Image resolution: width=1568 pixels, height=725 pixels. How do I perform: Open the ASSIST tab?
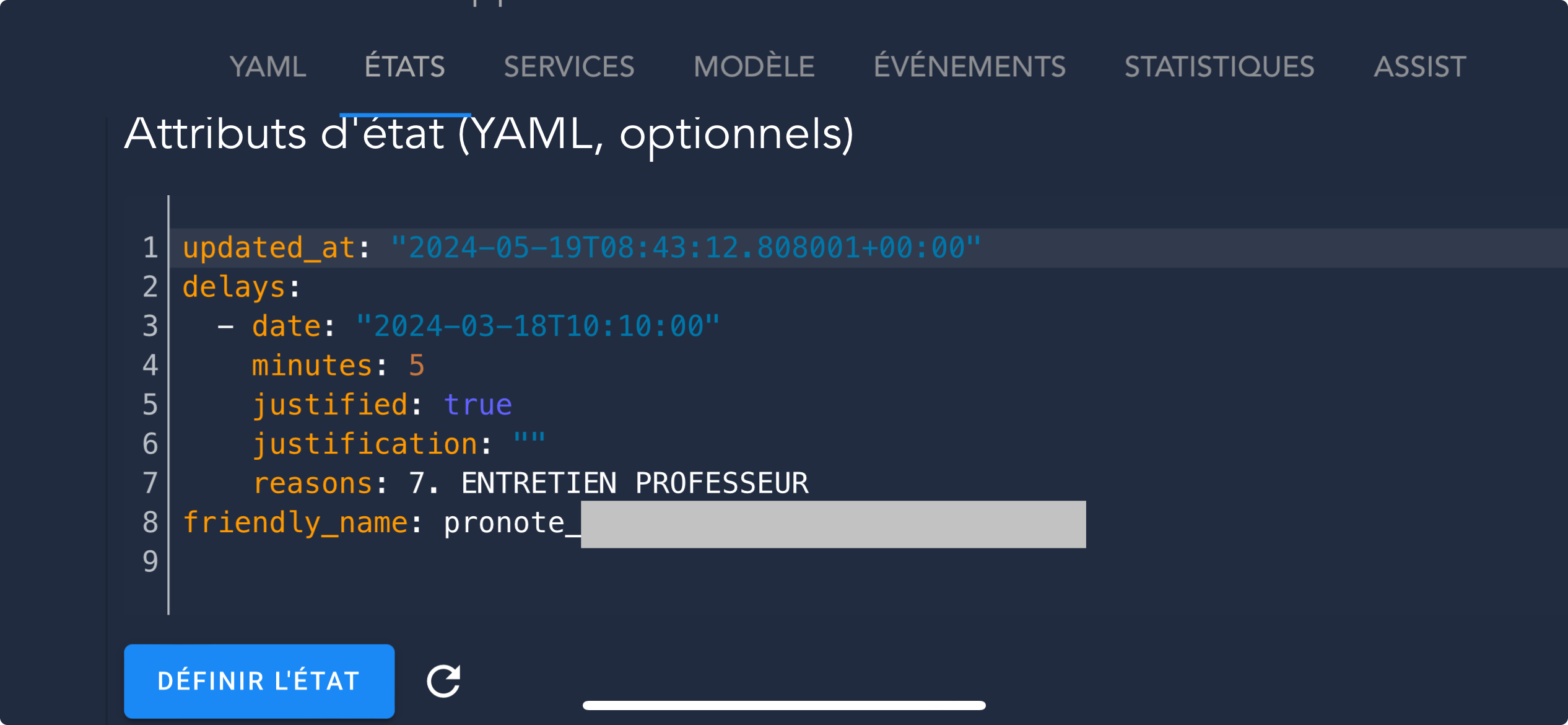(x=1420, y=66)
